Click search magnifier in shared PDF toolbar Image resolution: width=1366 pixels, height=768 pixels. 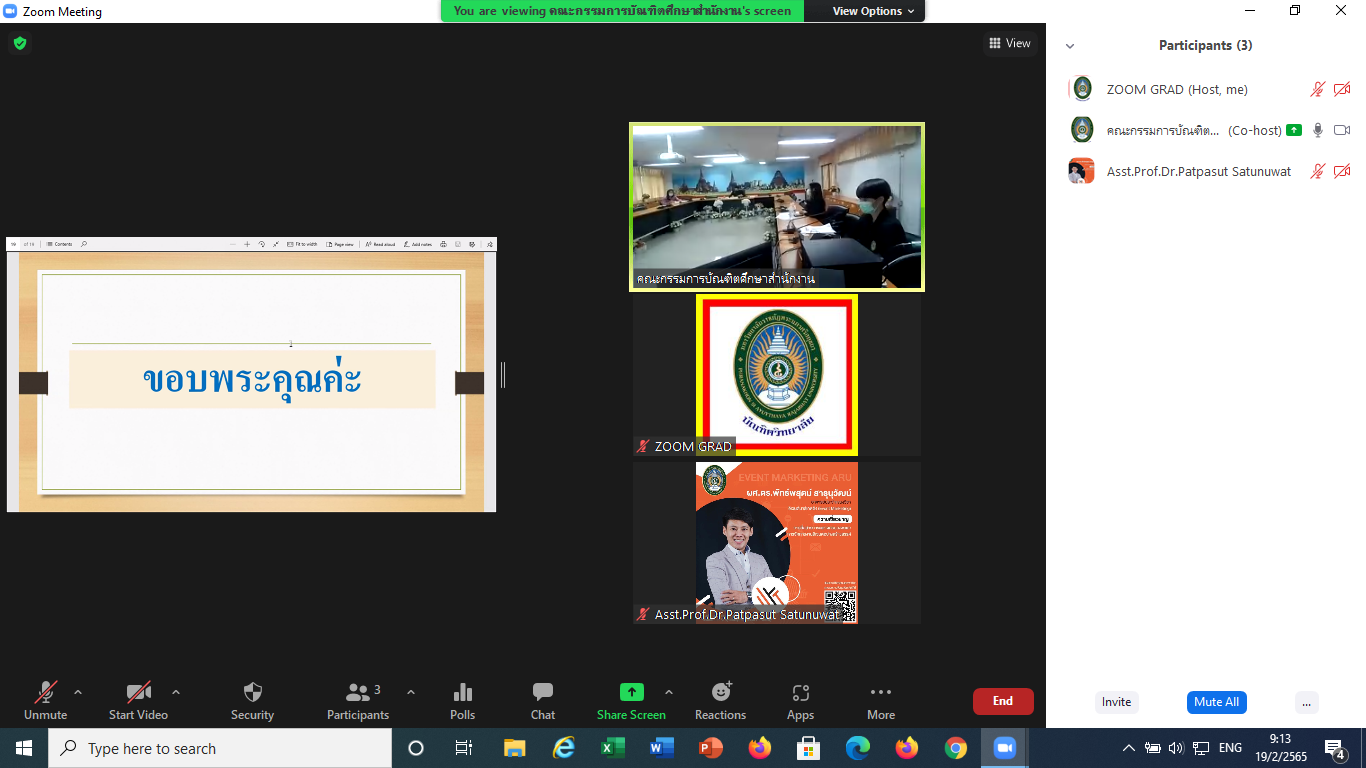[x=84, y=244]
